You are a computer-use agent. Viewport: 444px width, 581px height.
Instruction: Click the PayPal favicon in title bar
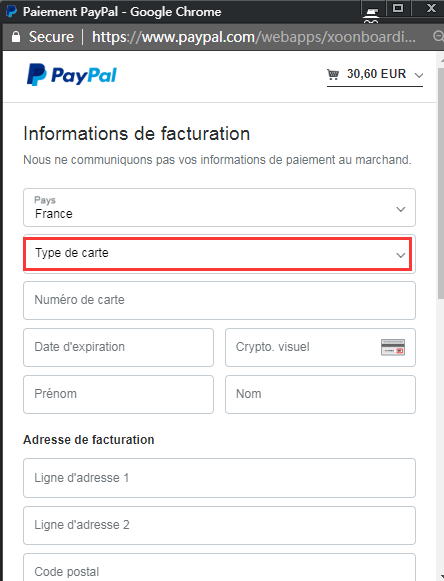pyautogui.click(x=12, y=11)
